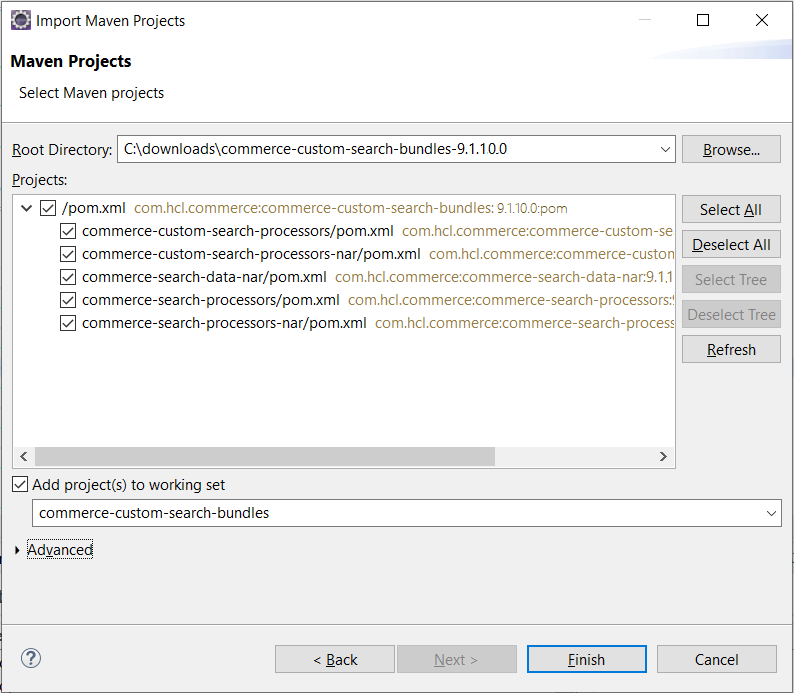The width and height of the screenshot is (794, 693).
Task: Click the Browse... button
Action: [731, 149]
